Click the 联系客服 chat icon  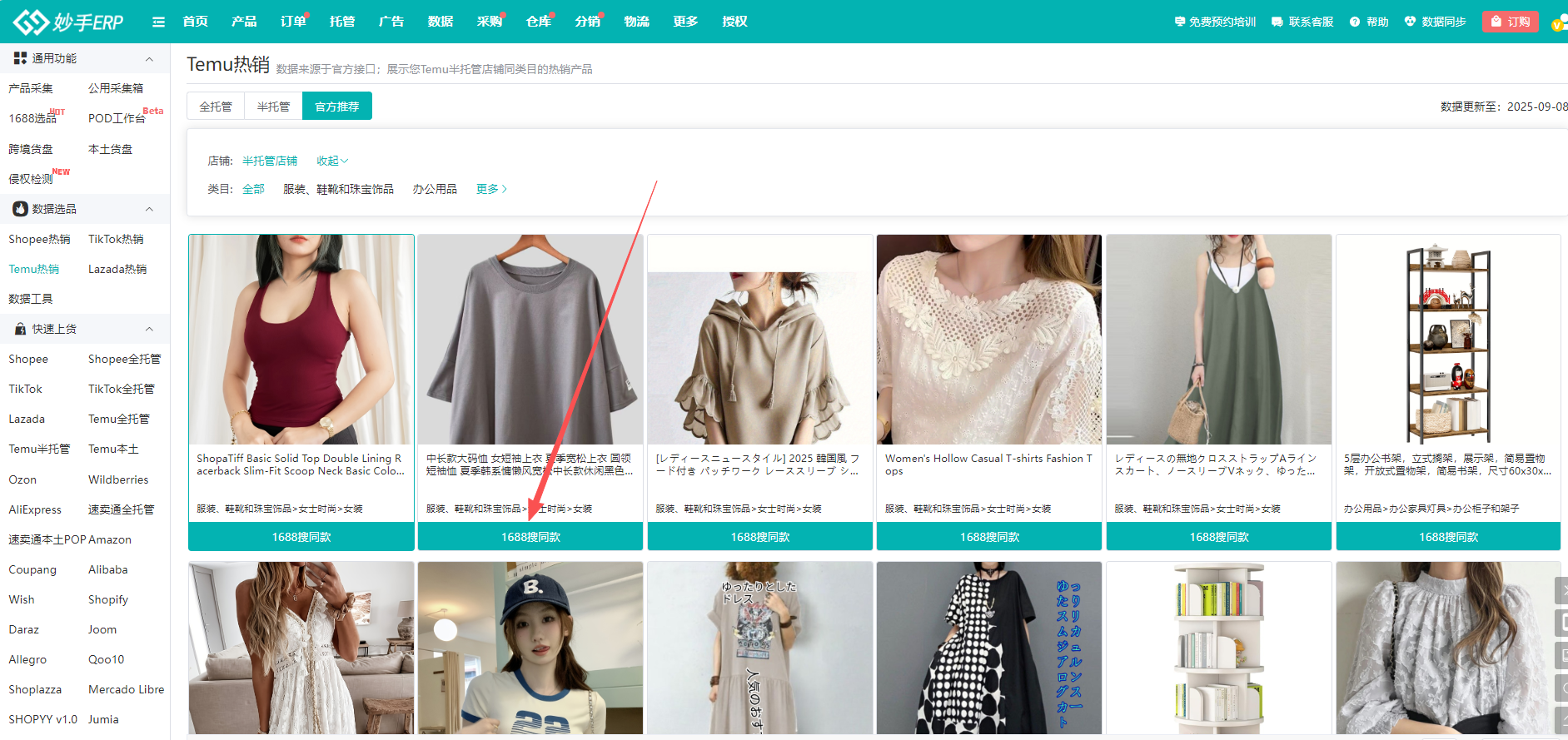(x=1277, y=22)
